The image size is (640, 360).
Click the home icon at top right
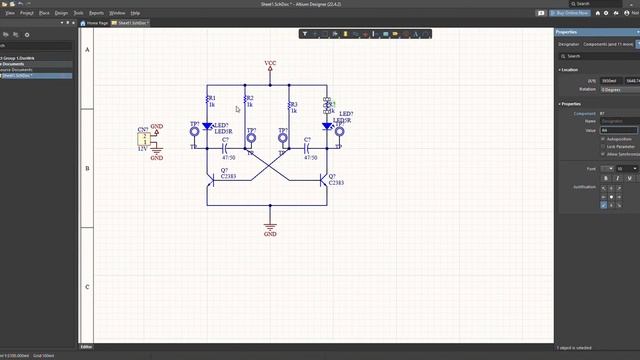tap(598, 13)
